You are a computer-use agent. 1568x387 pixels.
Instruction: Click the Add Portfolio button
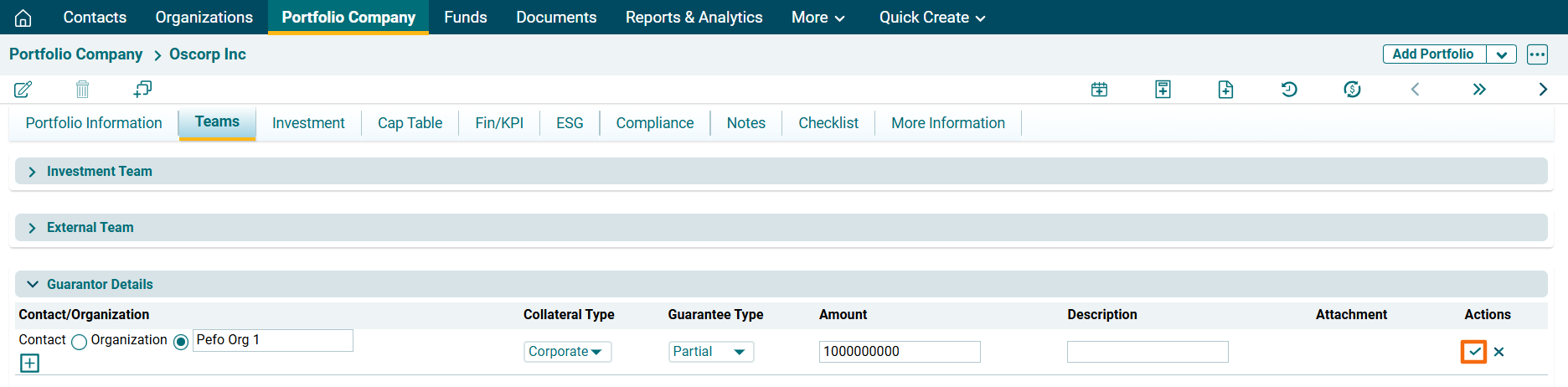1433,54
